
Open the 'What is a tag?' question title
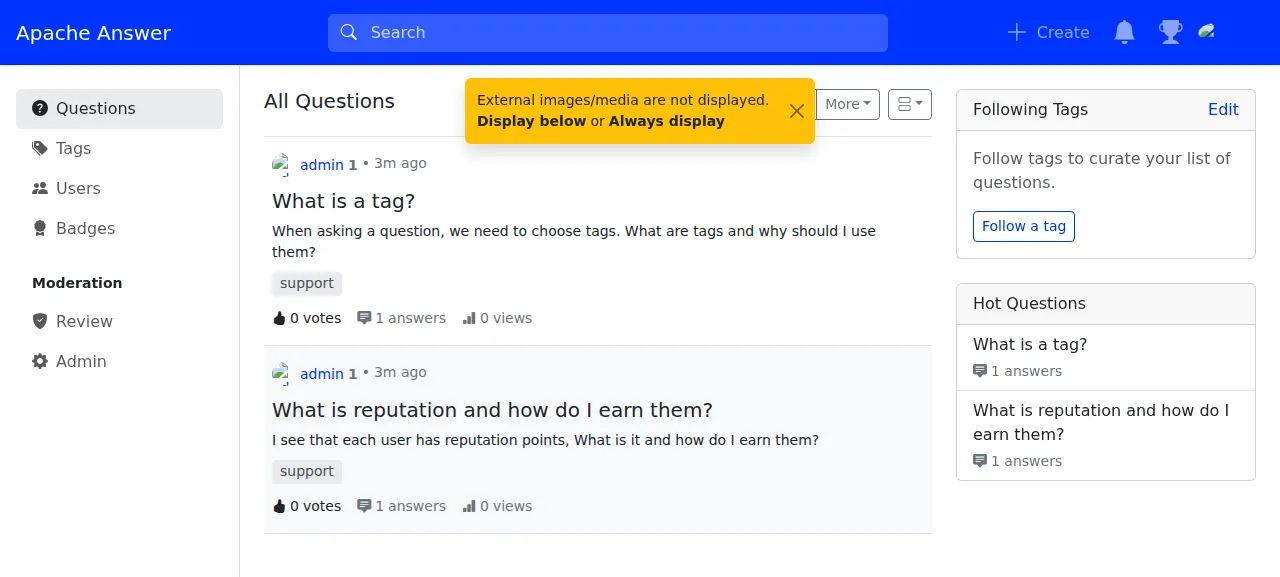point(343,201)
